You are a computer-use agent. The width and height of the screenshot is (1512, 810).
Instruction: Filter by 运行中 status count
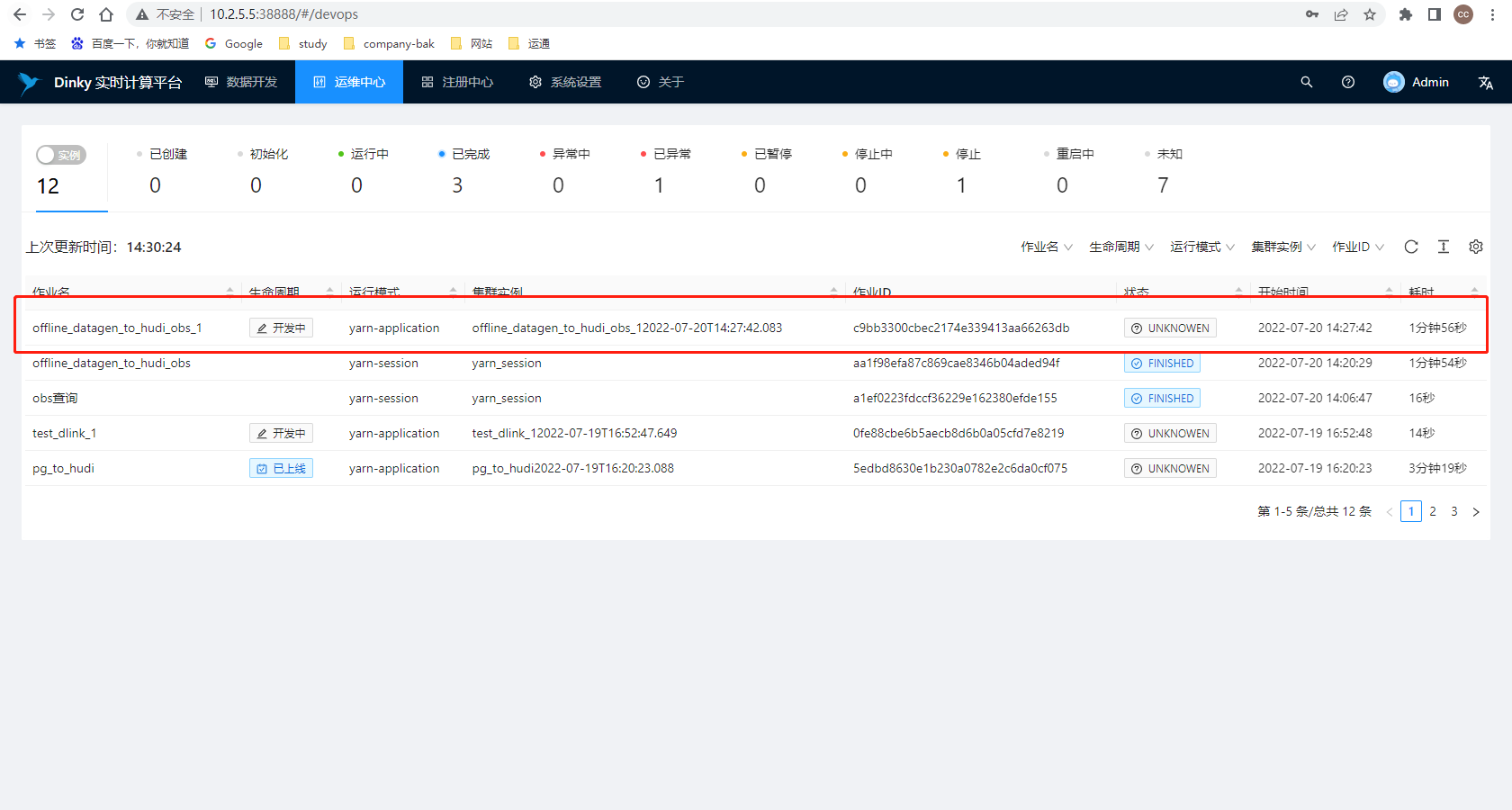click(x=363, y=171)
